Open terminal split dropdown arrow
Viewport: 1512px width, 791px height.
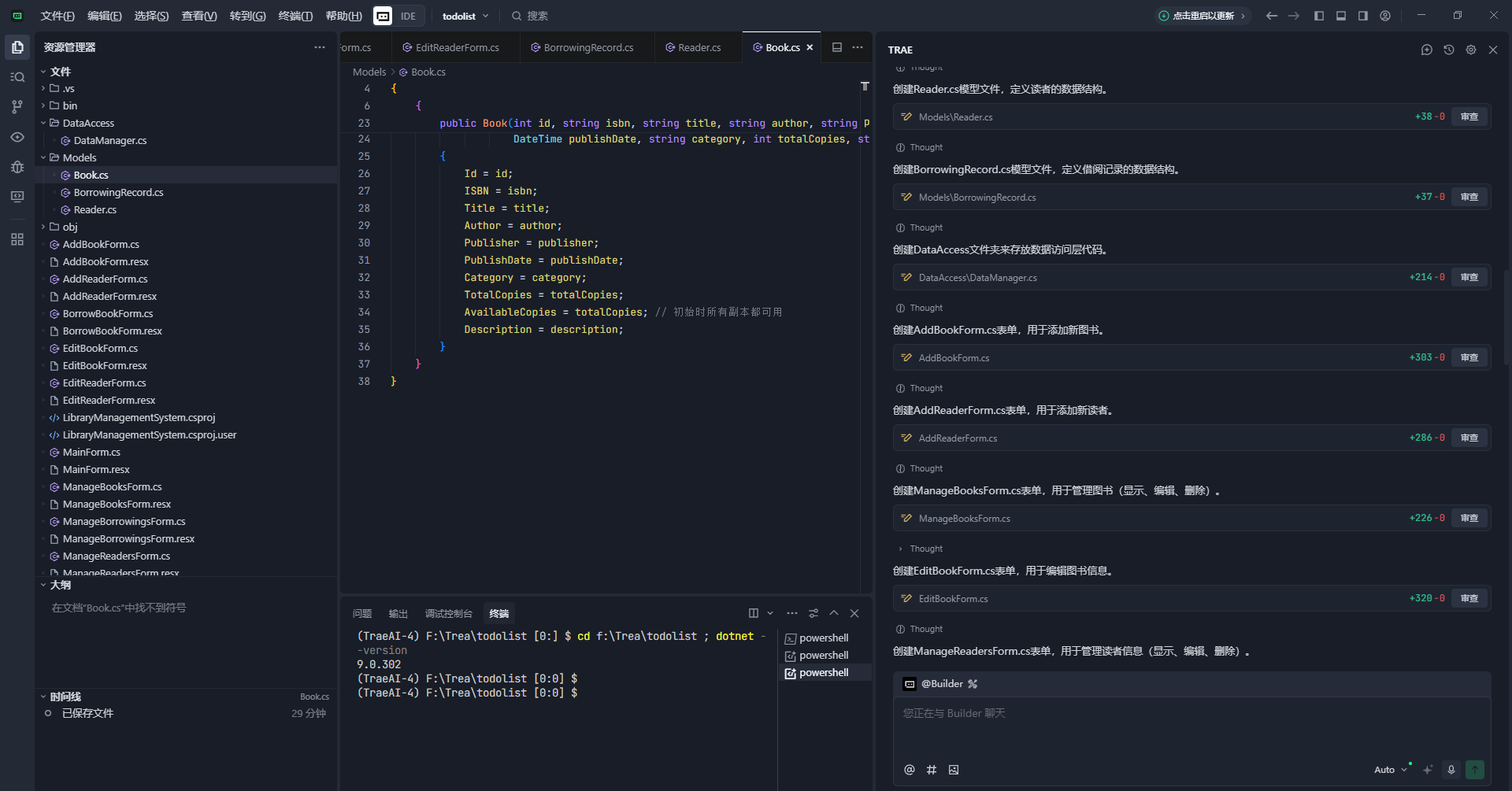[770, 613]
